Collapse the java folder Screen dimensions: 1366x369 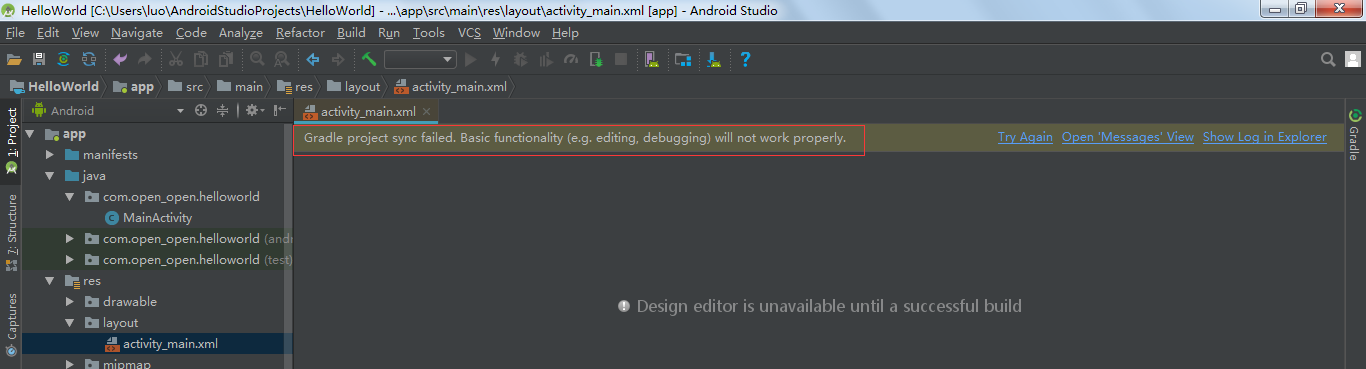coord(50,176)
